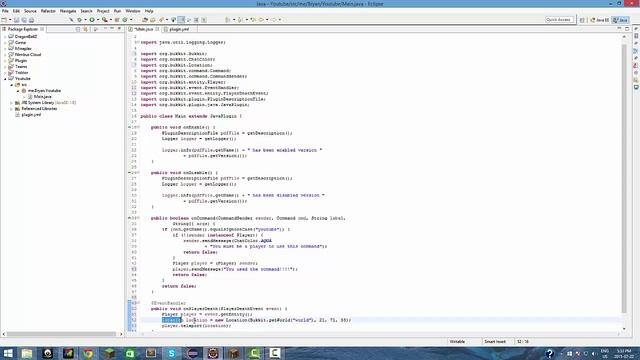Click the Quick Access search field
Image resolution: width=640 pixels, height=360 pixels.
[x=559, y=20]
